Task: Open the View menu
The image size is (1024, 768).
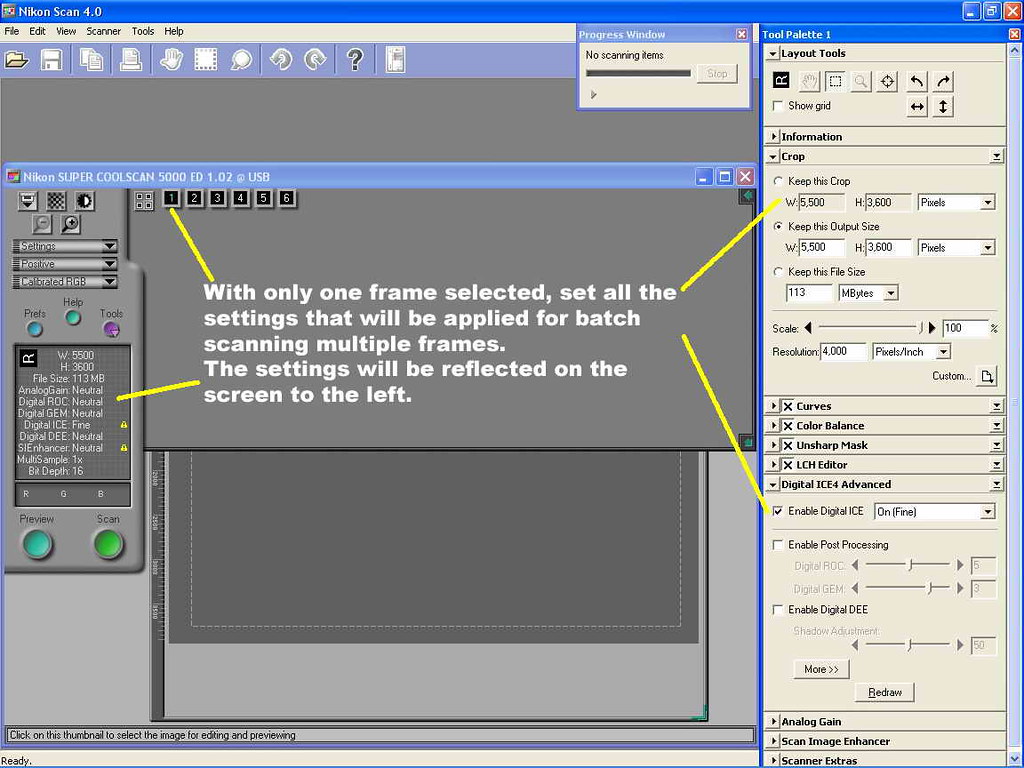Action: pos(66,31)
